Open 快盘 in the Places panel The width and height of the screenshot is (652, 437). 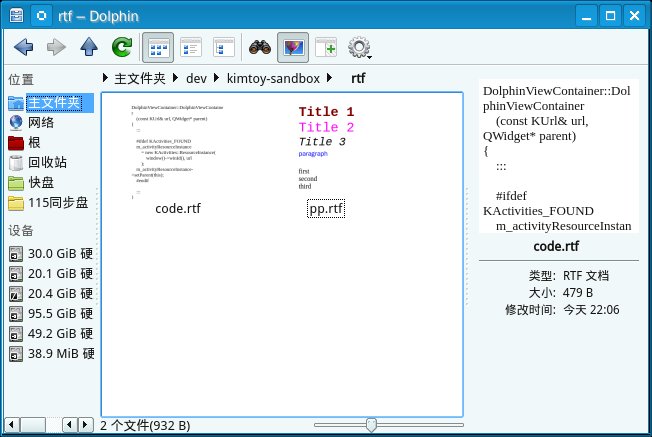click(x=31, y=183)
